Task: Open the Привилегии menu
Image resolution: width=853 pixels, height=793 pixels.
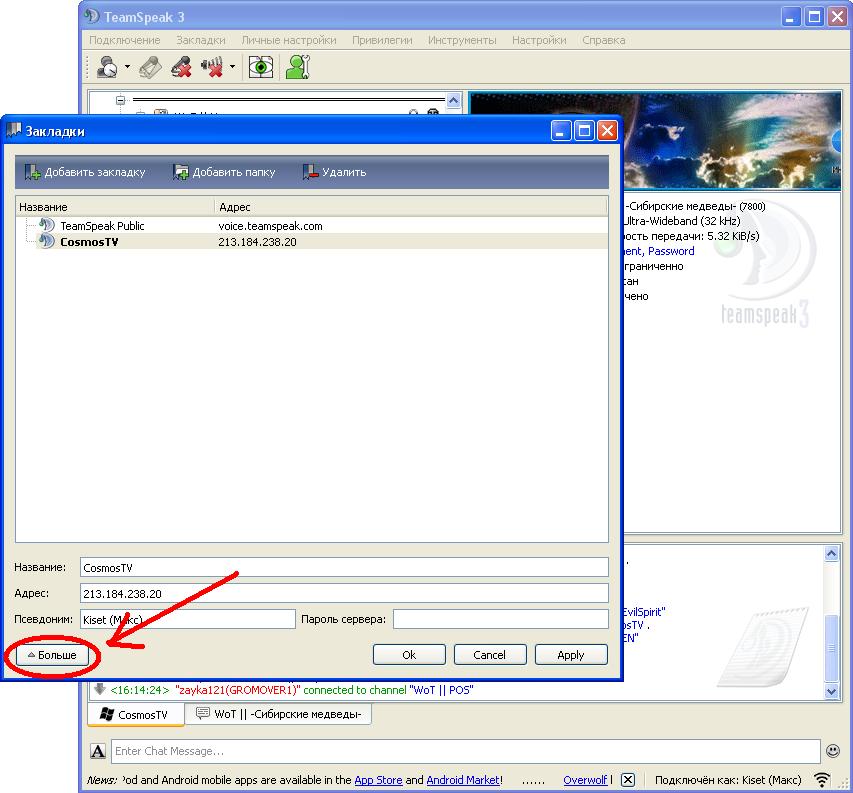Action: click(x=382, y=40)
